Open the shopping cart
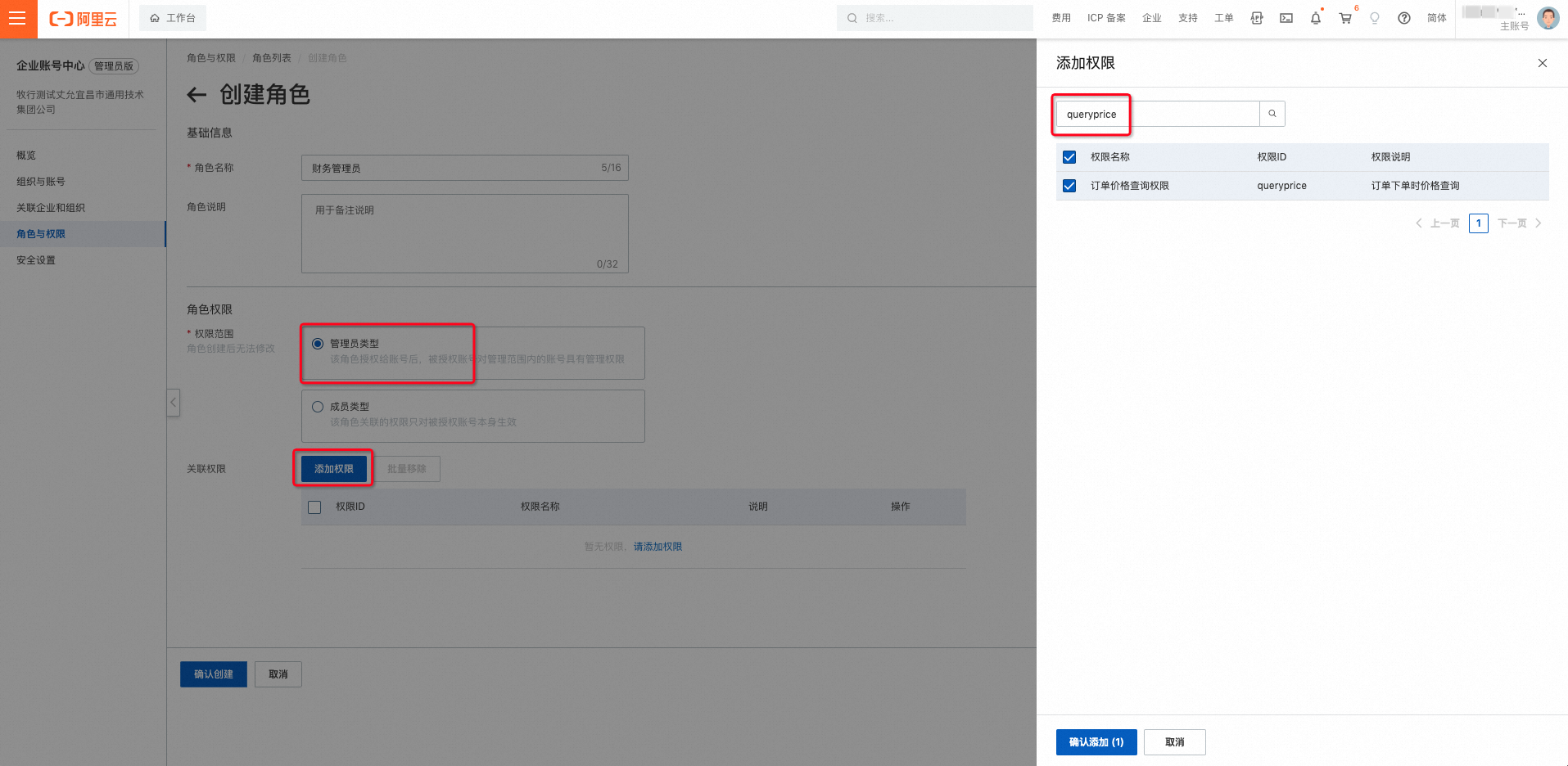This screenshot has height=766, width=1568. coord(1345,18)
